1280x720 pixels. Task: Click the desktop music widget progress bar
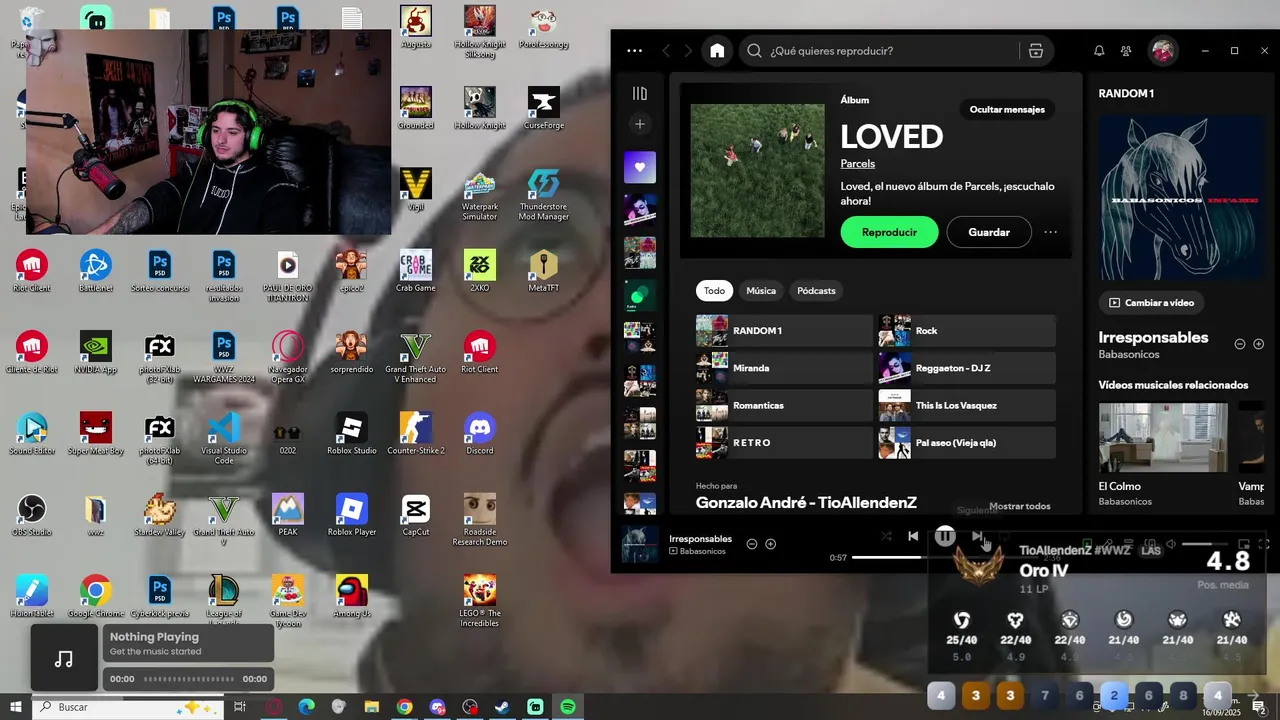[190, 679]
